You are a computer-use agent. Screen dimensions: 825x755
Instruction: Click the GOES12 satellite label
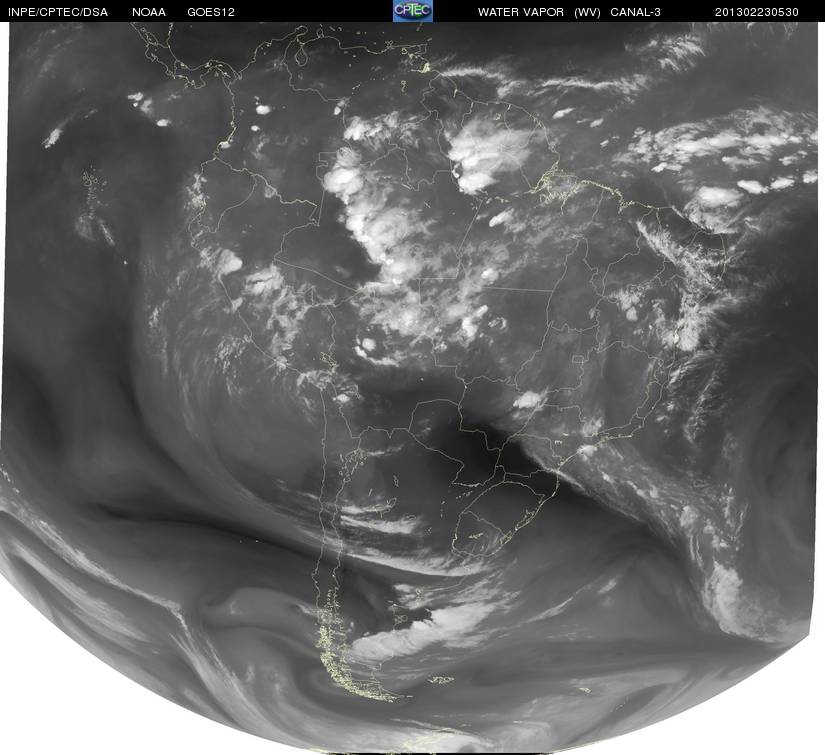click(x=211, y=12)
